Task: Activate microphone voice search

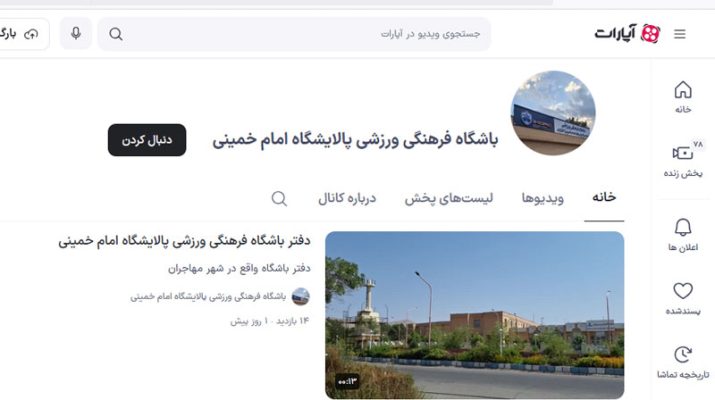Action: [76, 34]
